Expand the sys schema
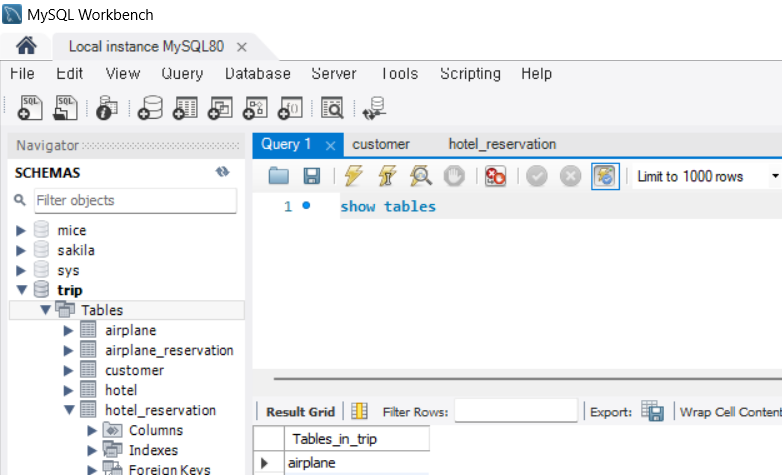Viewport: 782px width, 475px height. pyautogui.click(x=20, y=270)
